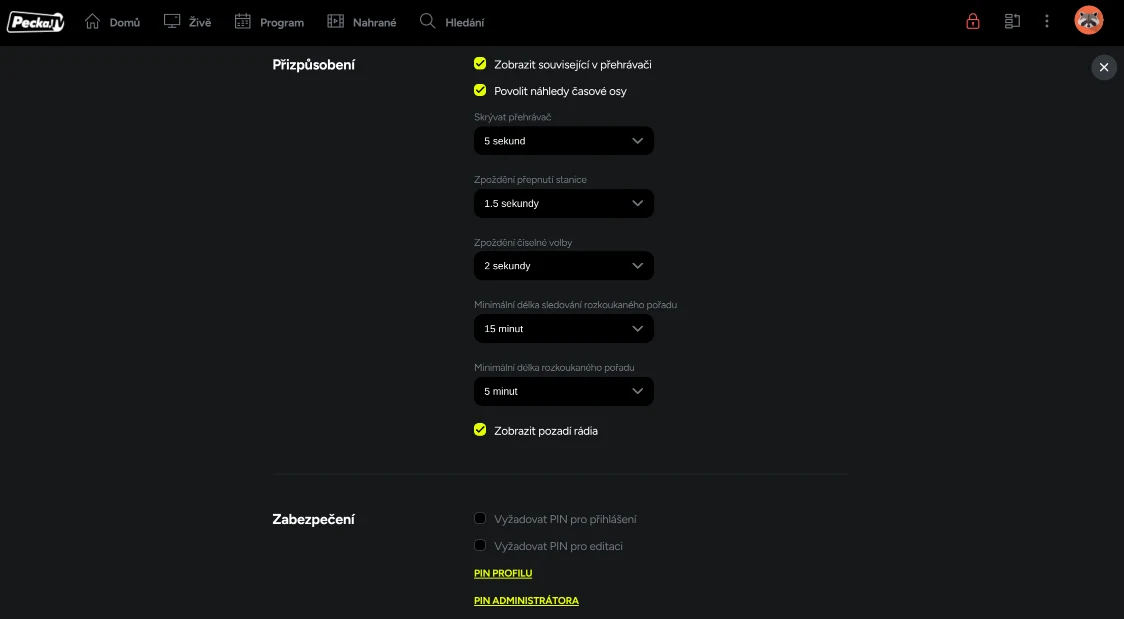1124x619 pixels.
Task: Click the PIN ADMINISTRÁTORA link
Action: coord(526,601)
